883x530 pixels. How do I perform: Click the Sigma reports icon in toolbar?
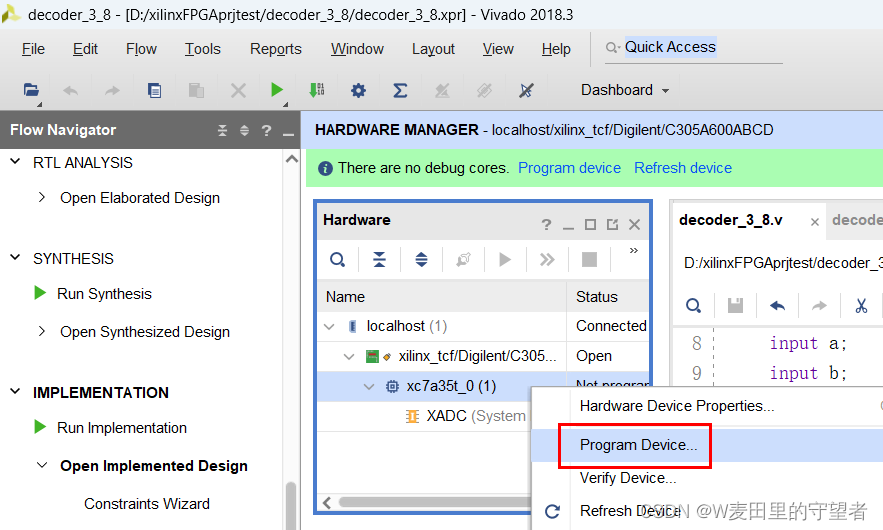coord(400,90)
